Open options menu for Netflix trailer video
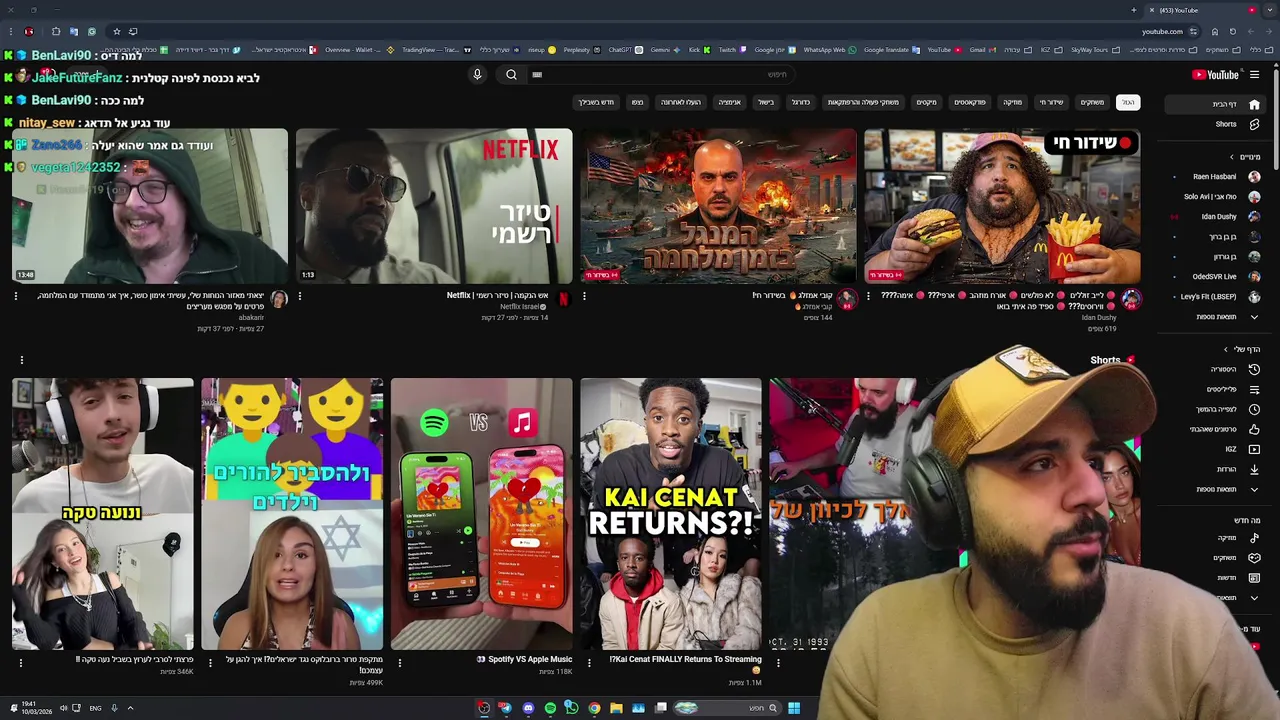Screen dimensions: 1280x720 300,296
